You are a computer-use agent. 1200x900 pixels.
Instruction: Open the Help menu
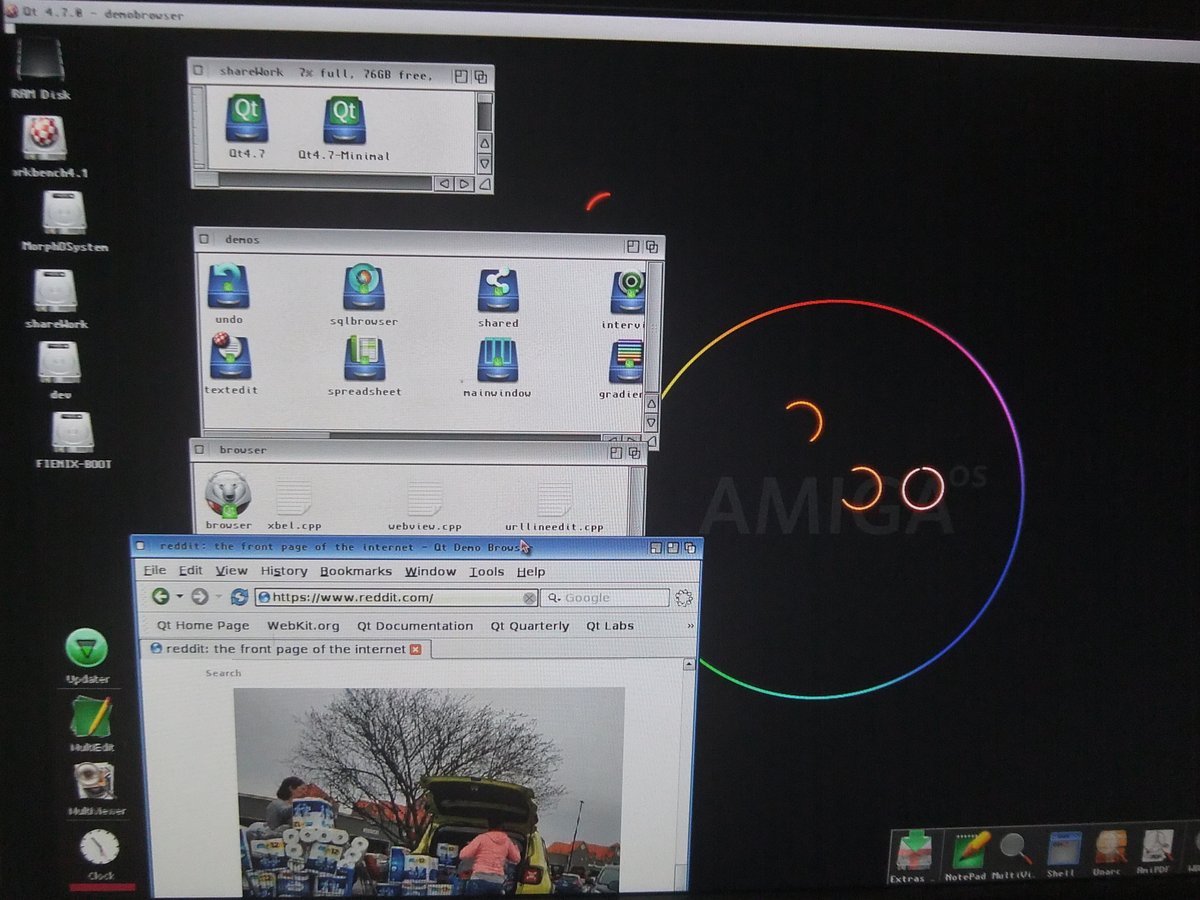(x=531, y=571)
